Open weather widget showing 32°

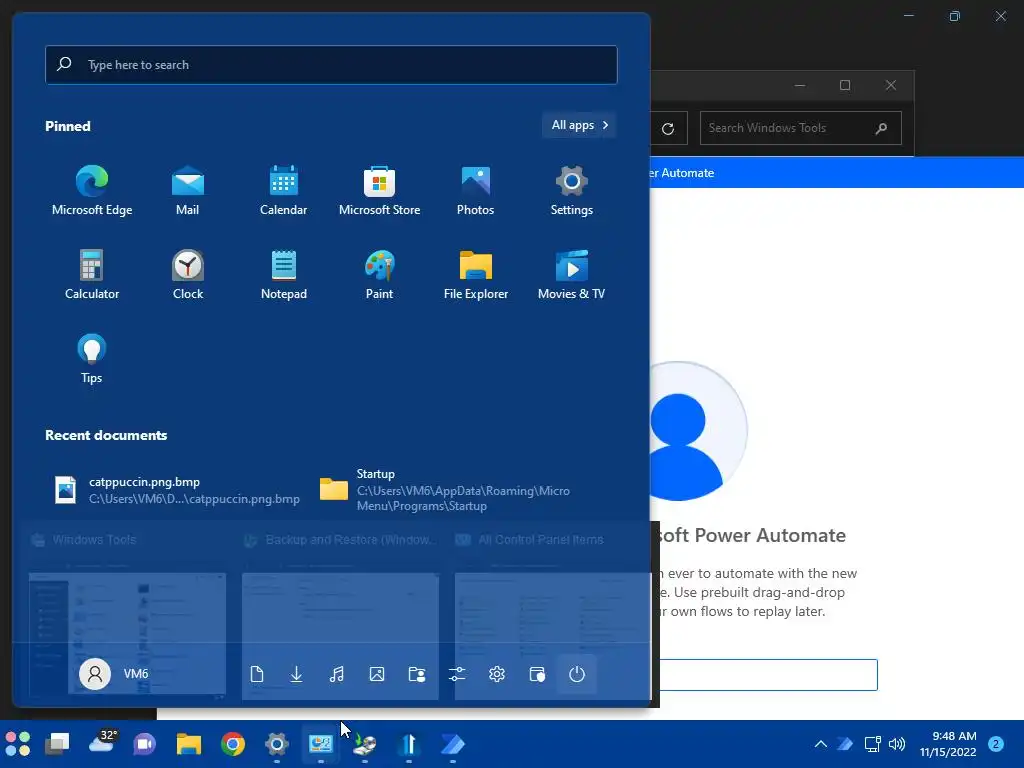(x=103, y=743)
